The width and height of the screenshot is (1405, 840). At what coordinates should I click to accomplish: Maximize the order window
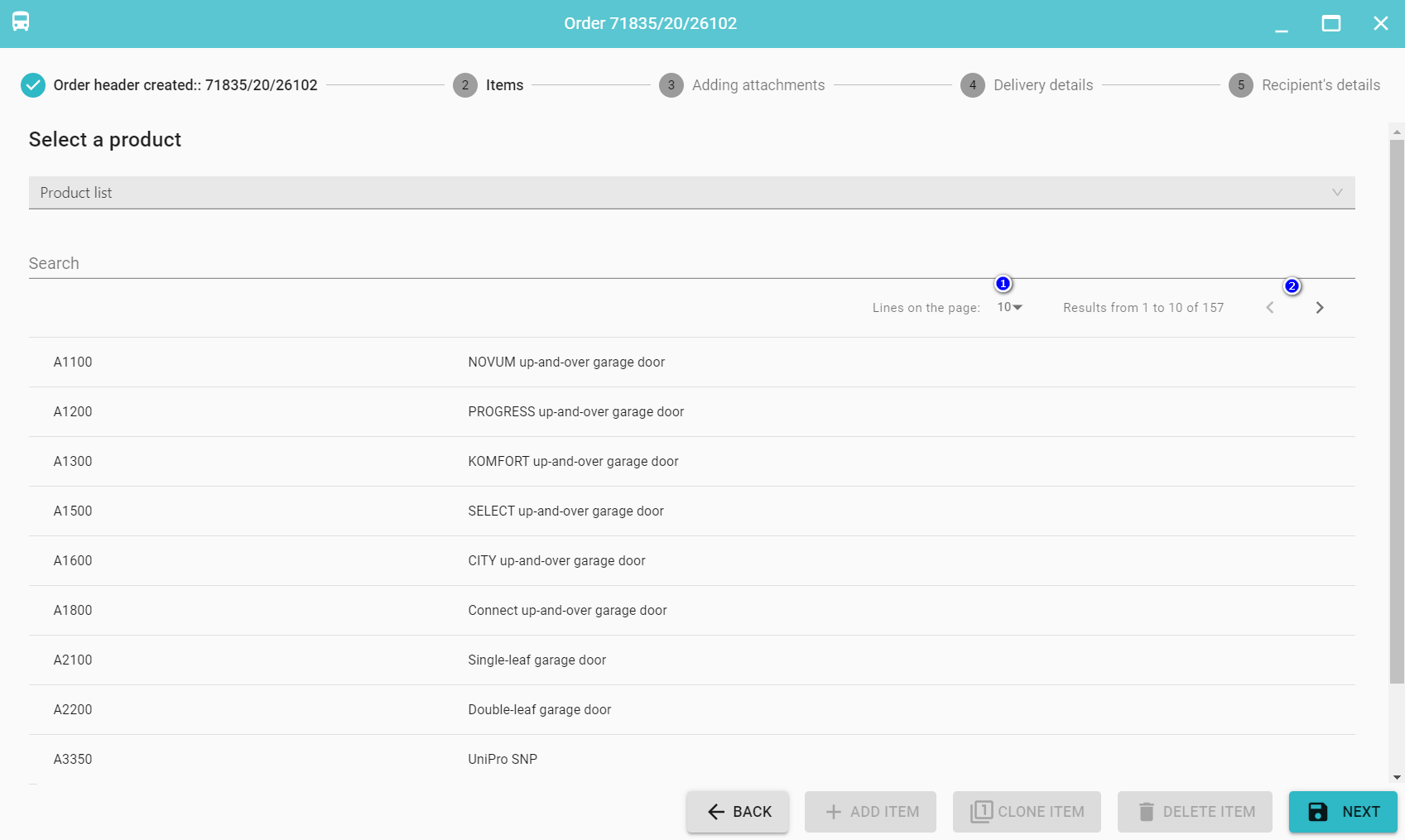coord(1330,23)
